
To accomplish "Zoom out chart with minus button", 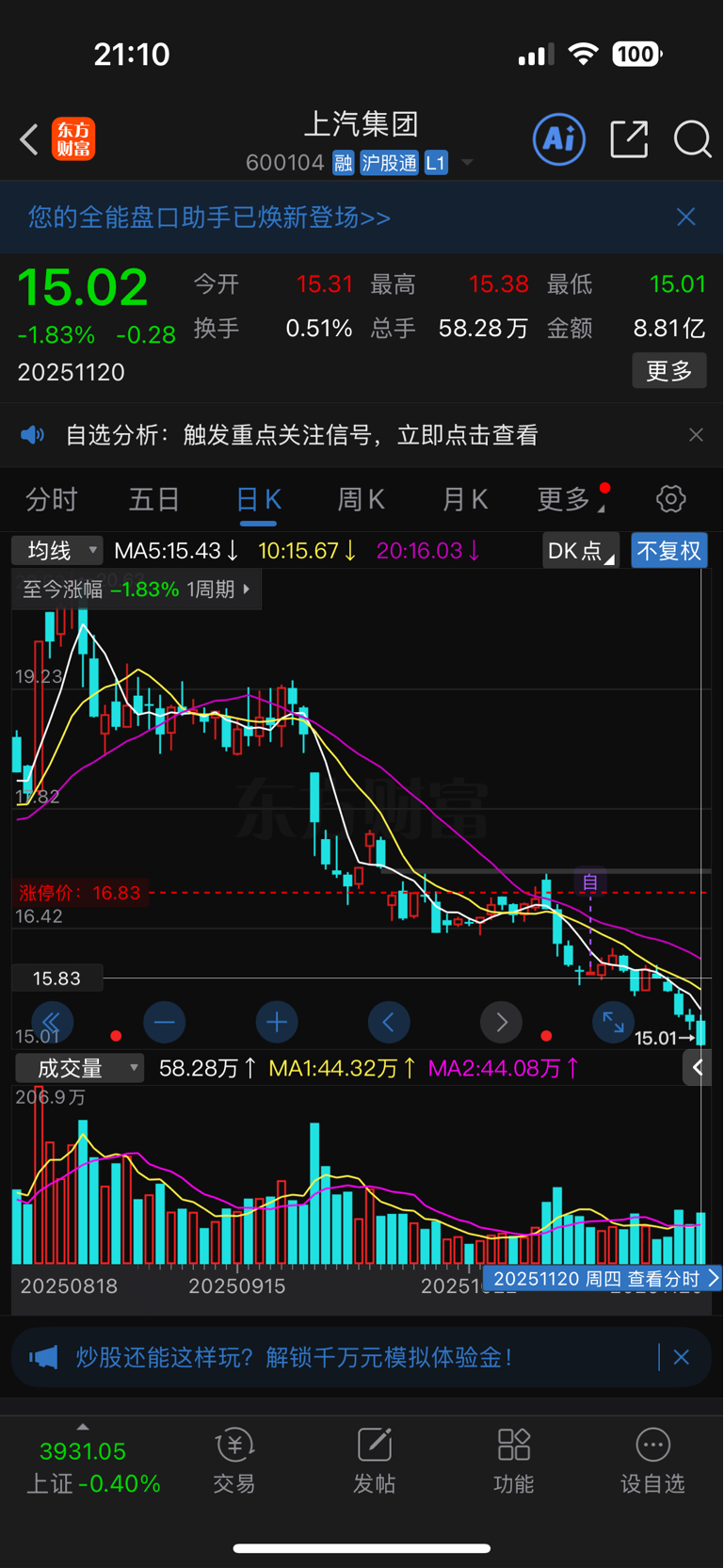I will [x=165, y=1022].
